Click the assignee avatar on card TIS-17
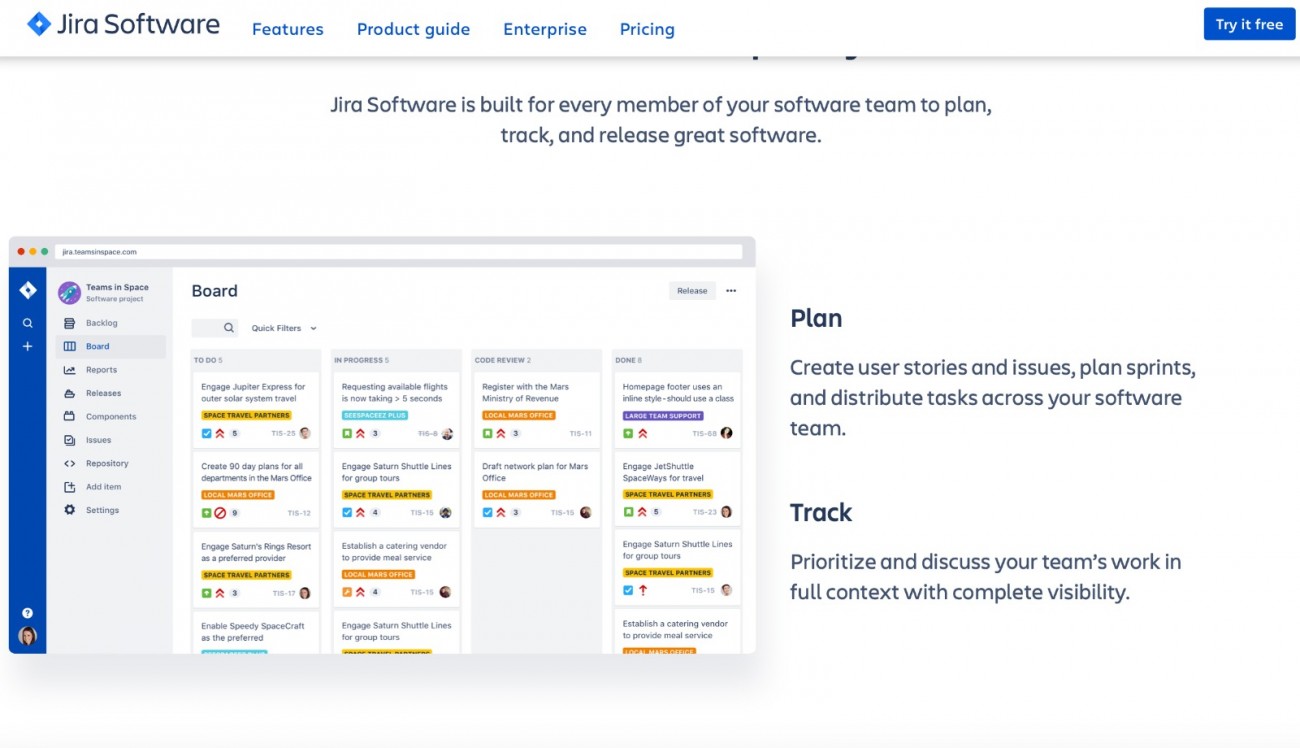 click(x=305, y=593)
